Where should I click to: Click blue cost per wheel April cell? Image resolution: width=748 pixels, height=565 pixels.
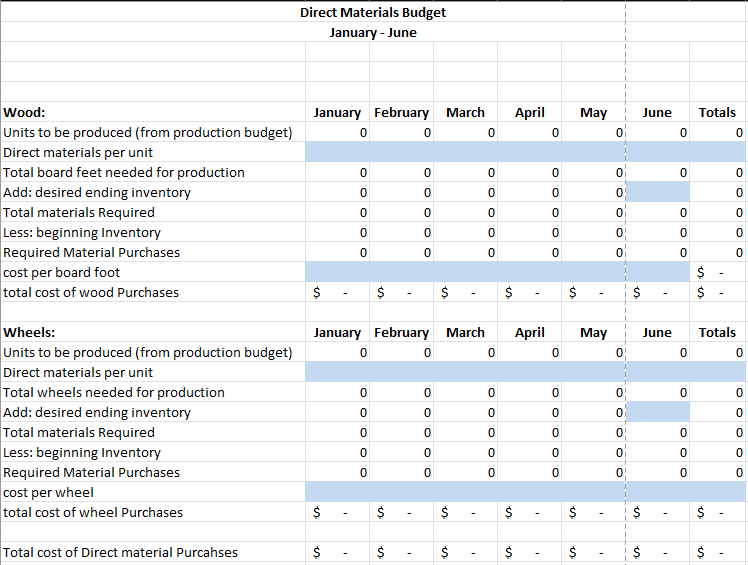(530, 492)
